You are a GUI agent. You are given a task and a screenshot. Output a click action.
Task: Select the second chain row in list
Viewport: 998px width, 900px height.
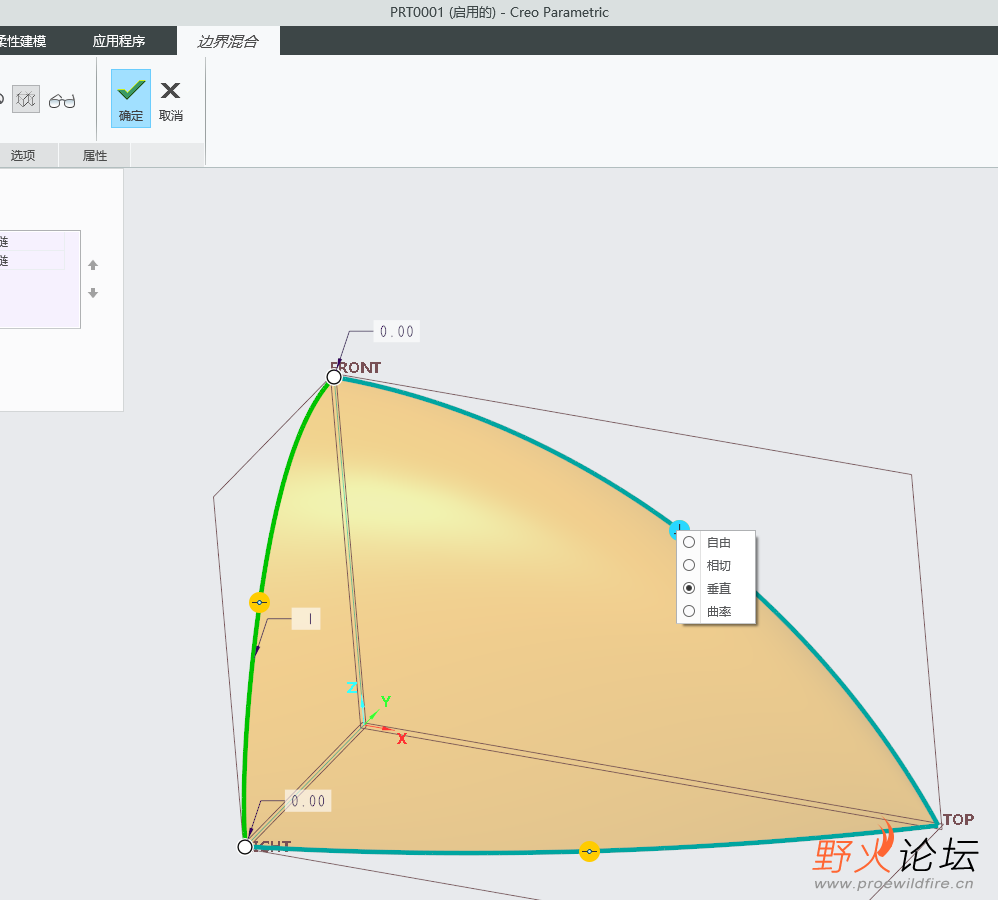pyautogui.click(x=32, y=260)
